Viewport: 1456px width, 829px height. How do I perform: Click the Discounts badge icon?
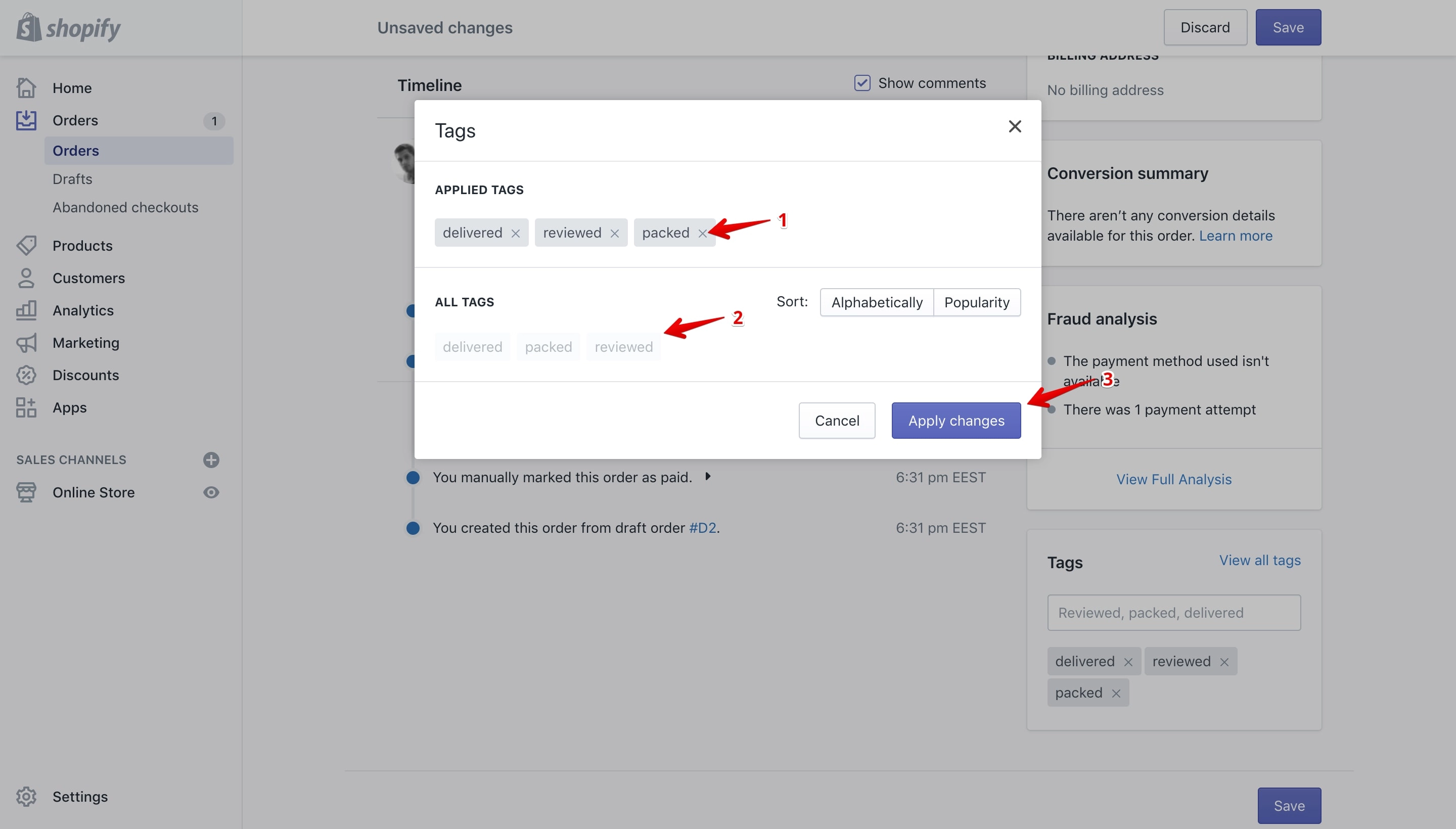click(x=26, y=375)
